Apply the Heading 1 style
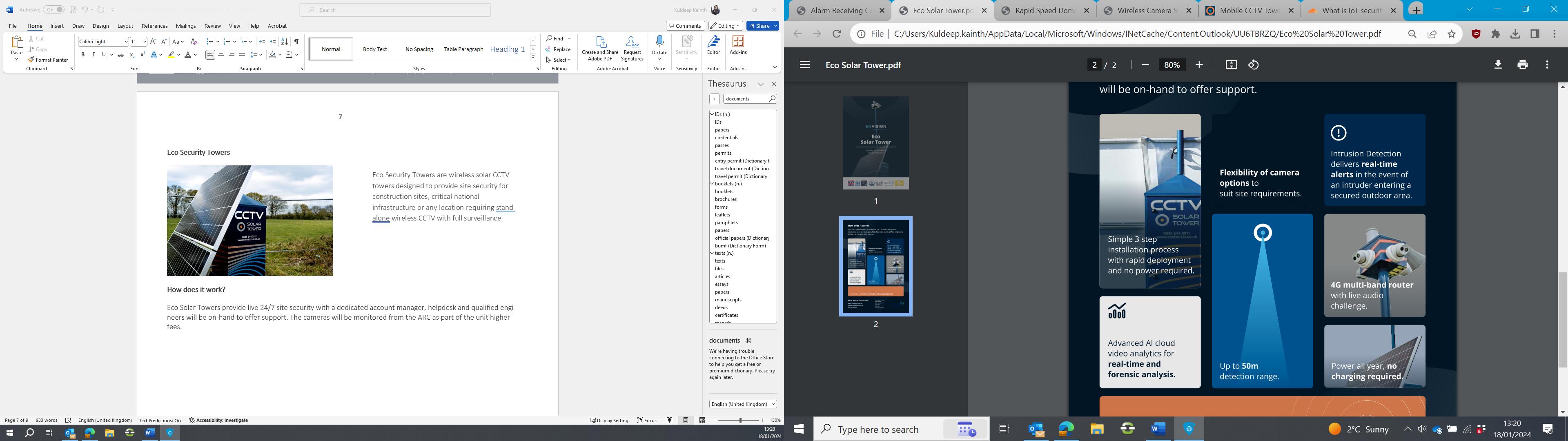The width and height of the screenshot is (1568, 441). [x=507, y=49]
